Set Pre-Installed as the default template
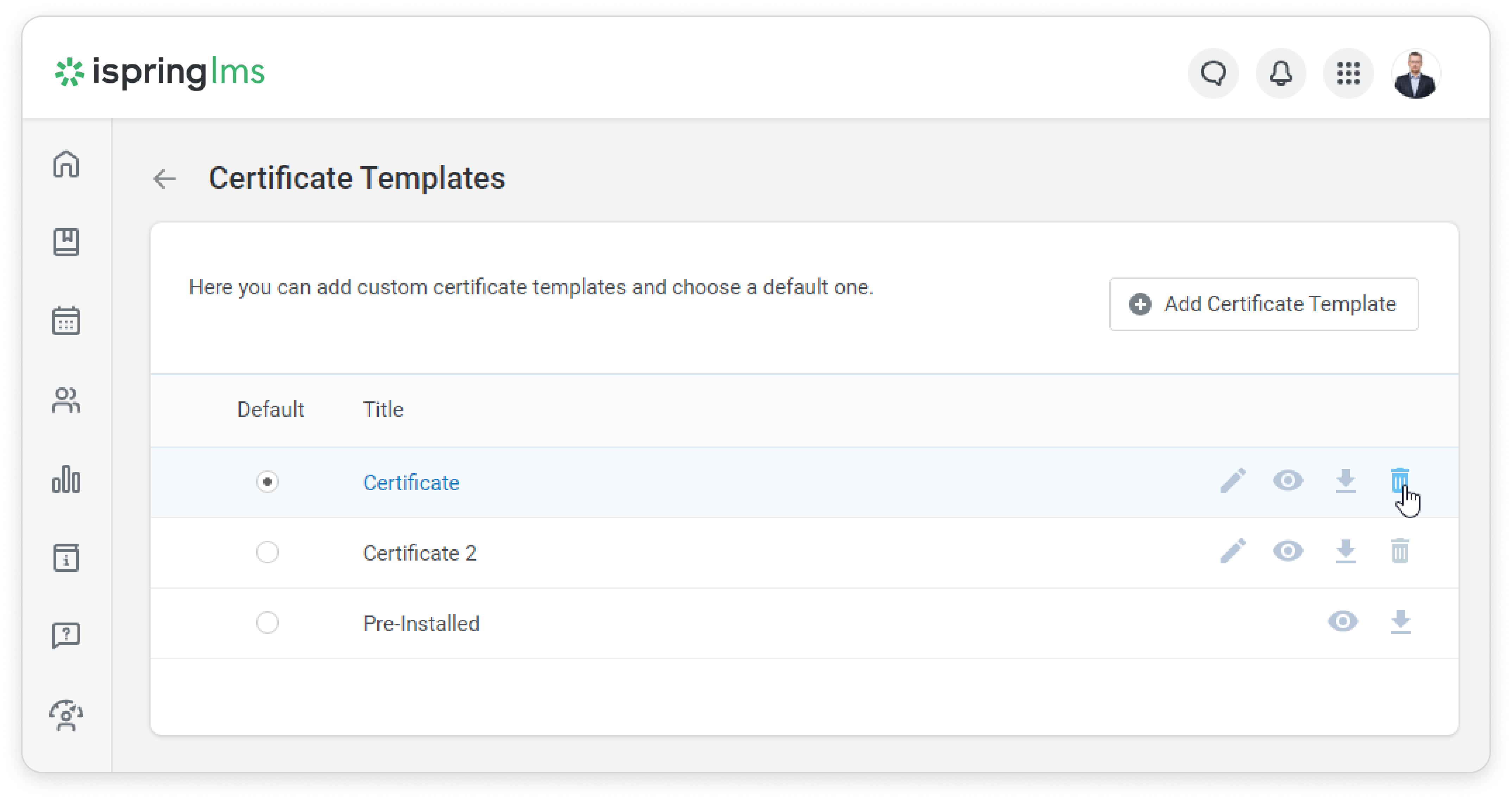Screen dimensions: 1512x800 (x=267, y=623)
